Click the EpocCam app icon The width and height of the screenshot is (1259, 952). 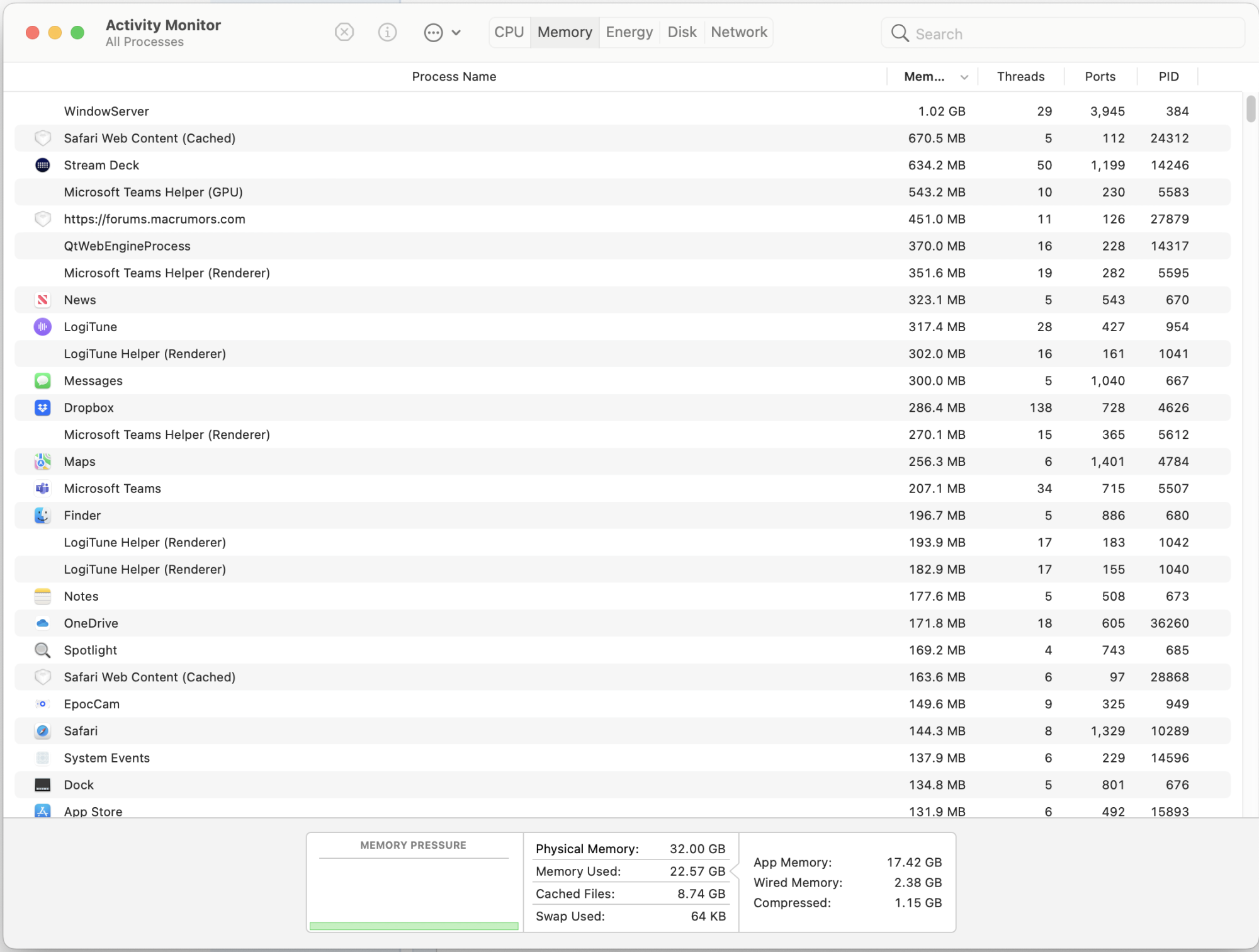(42, 704)
